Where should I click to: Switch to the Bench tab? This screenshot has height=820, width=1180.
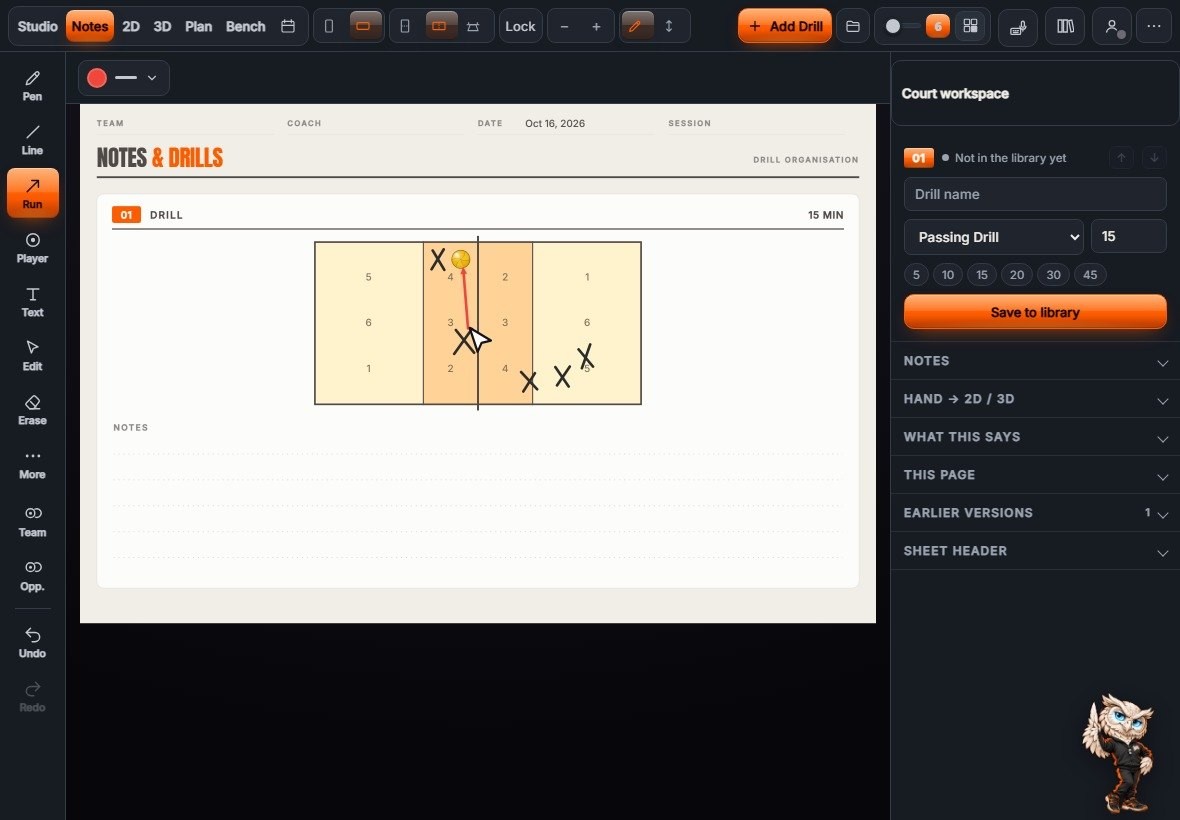245,26
